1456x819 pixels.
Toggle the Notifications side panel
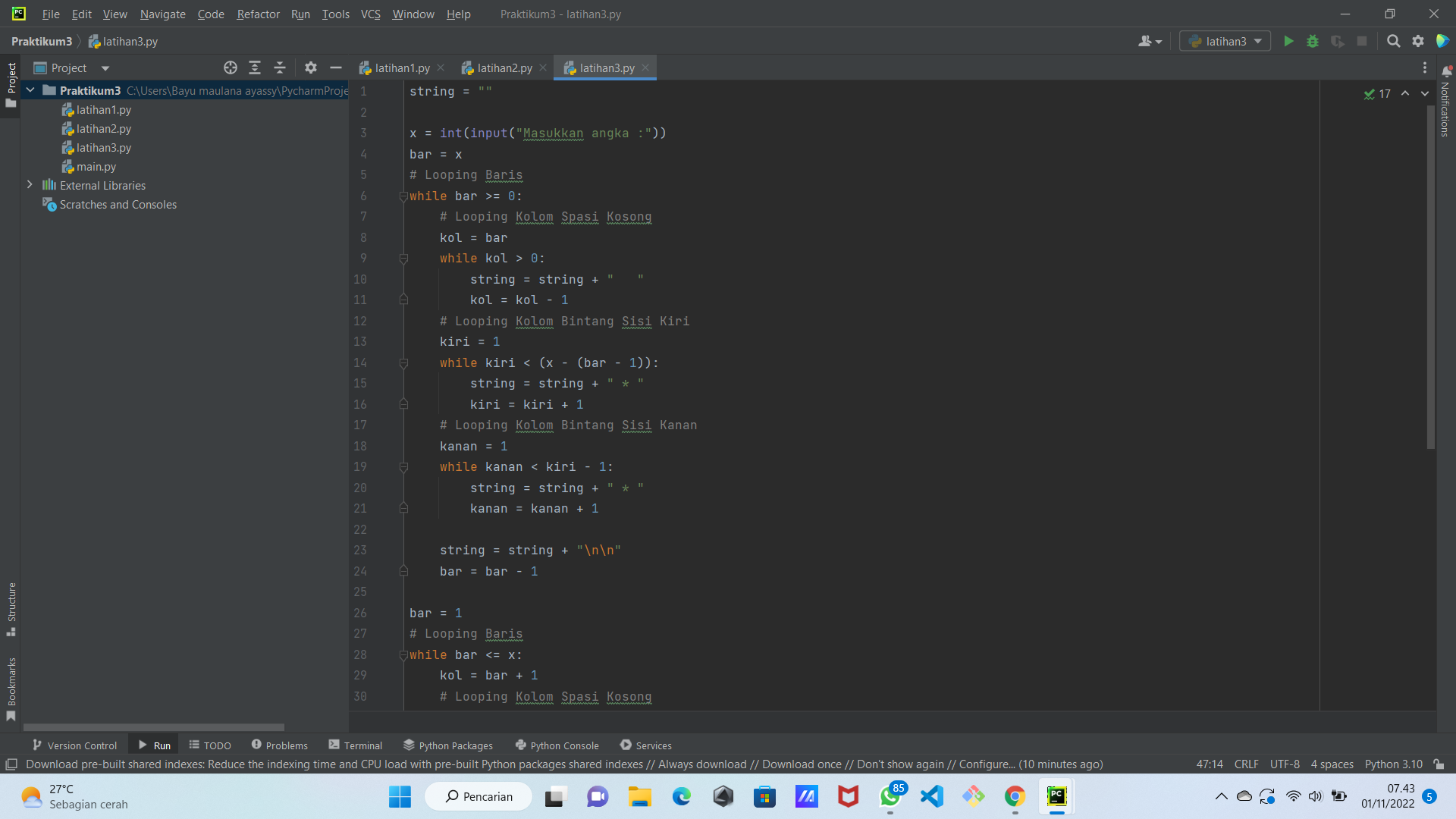(1445, 106)
